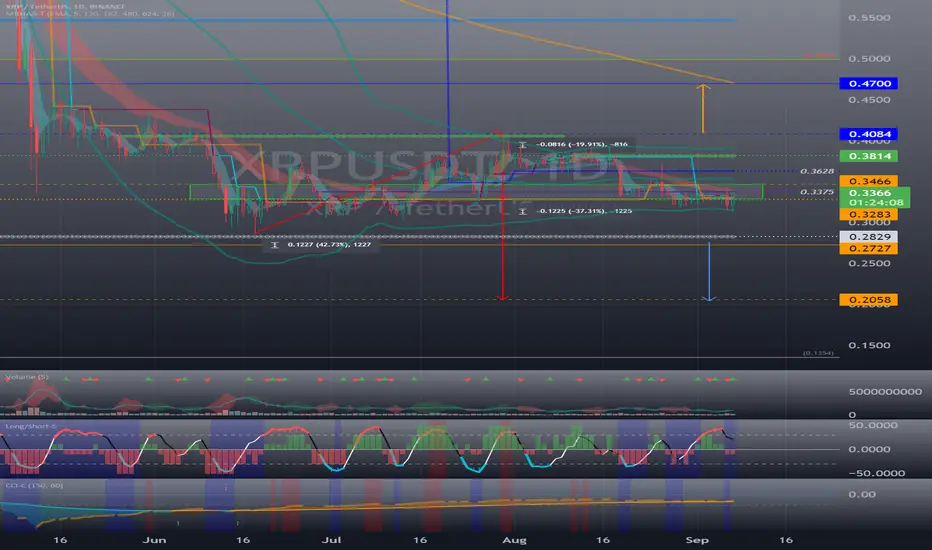Click the Aug date axis label
This screenshot has width=932, height=550.
(514, 540)
